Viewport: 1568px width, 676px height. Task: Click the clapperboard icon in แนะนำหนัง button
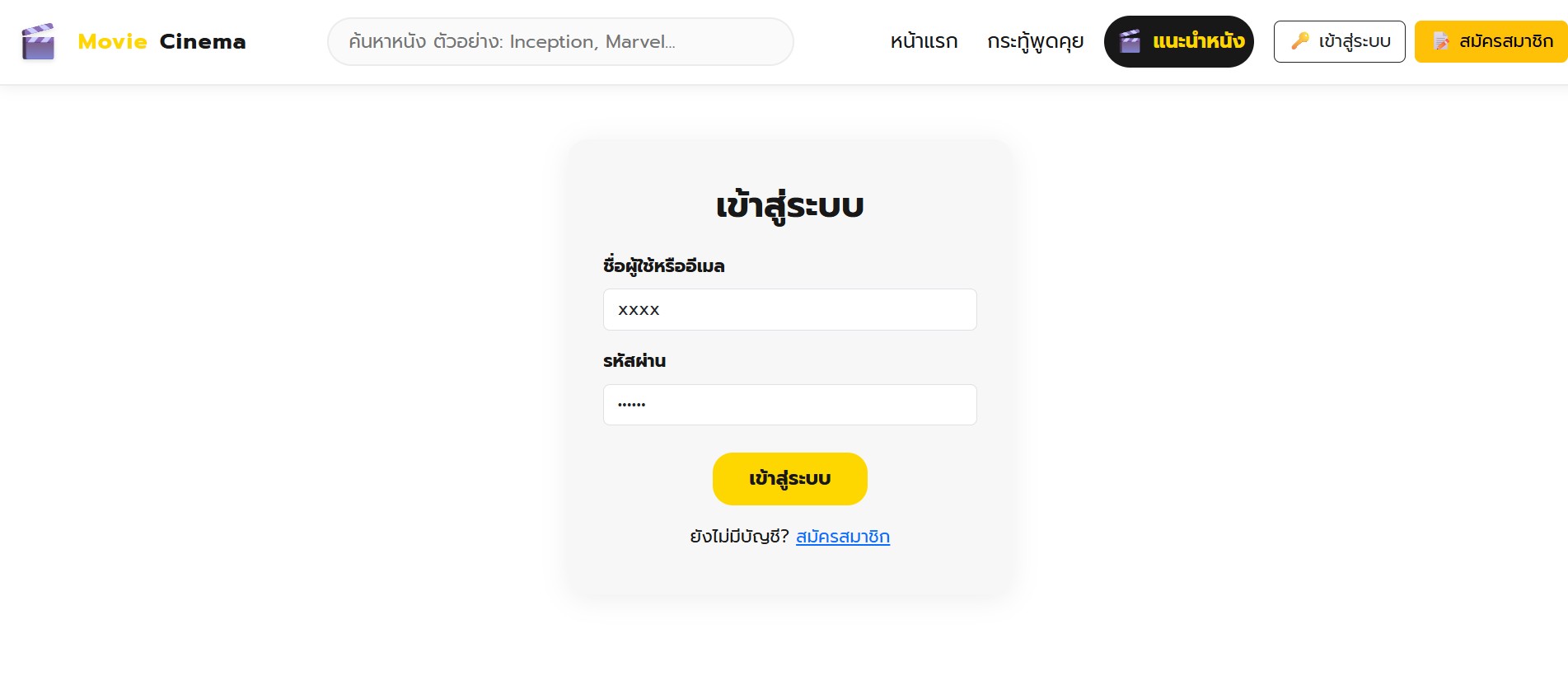pos(1130,41)
